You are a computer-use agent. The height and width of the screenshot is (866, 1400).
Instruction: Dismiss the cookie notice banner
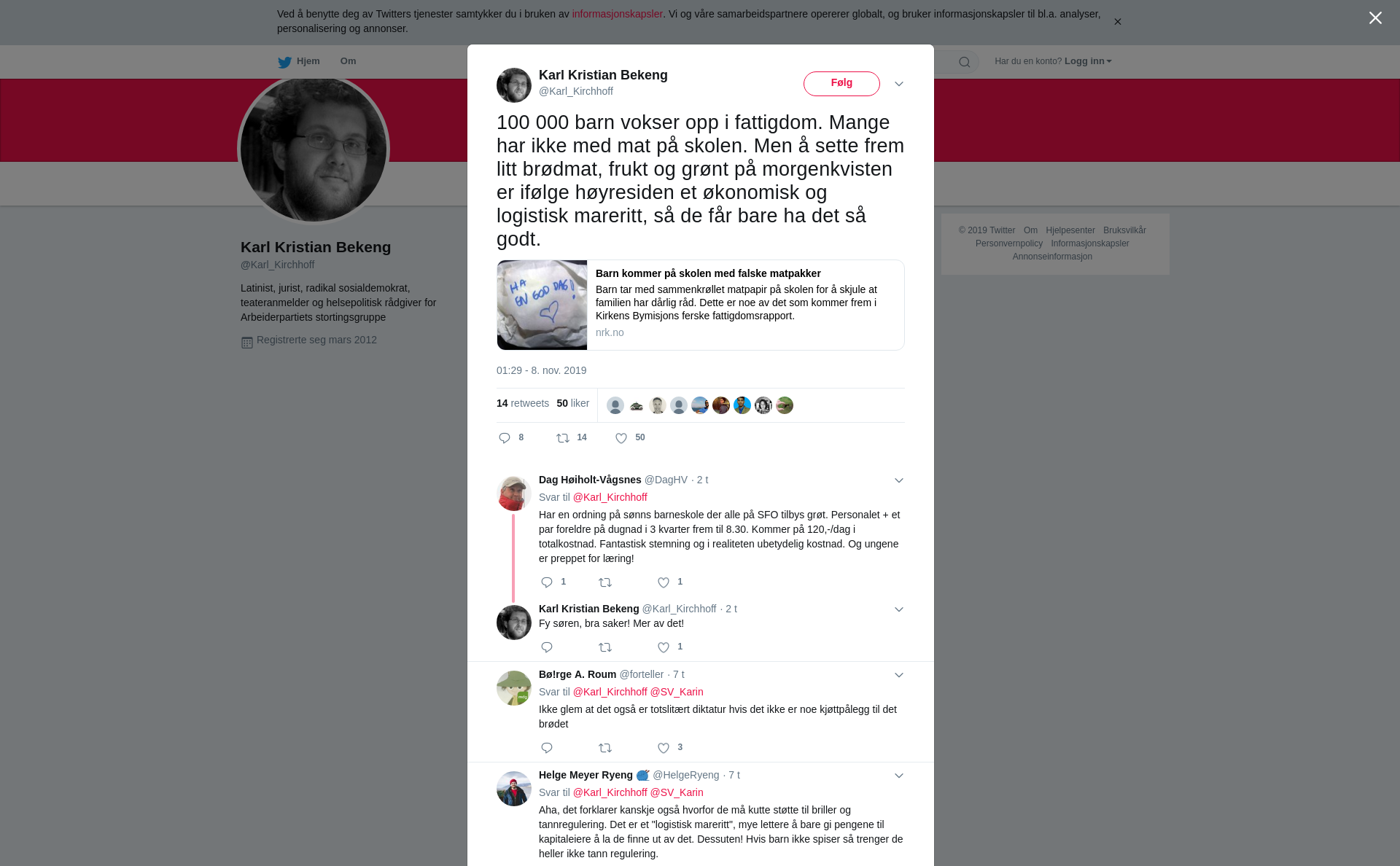[x=1118, y=22]
